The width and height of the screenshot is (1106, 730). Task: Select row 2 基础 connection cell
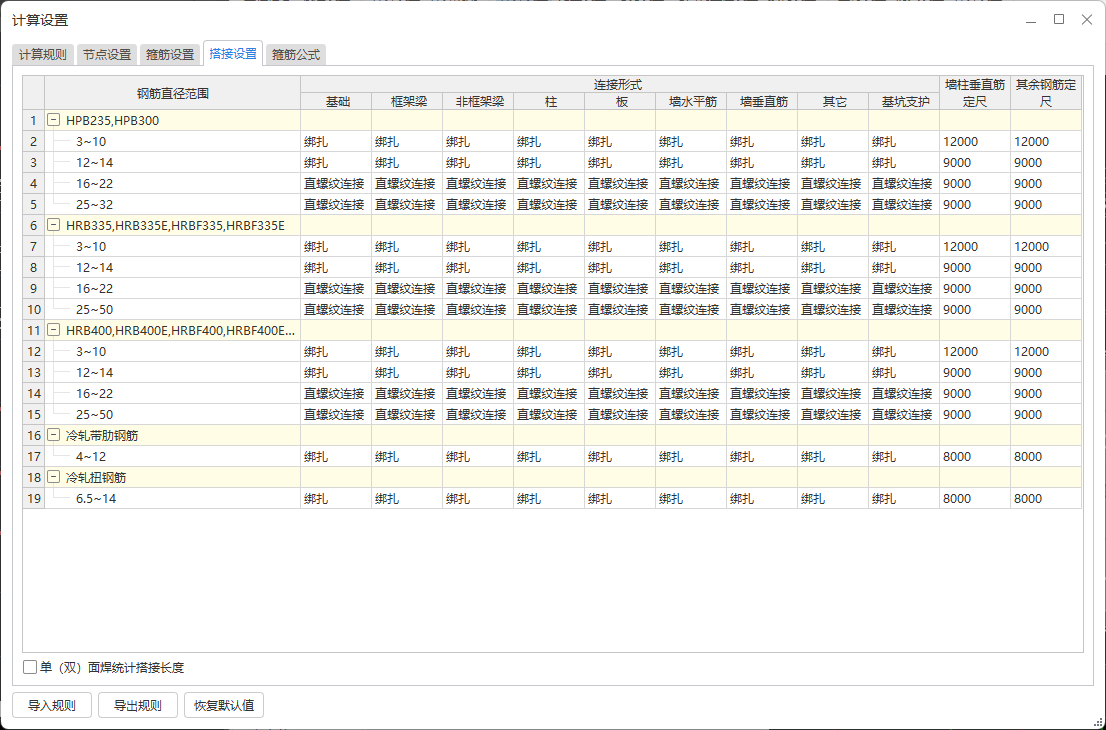(335, 141)
